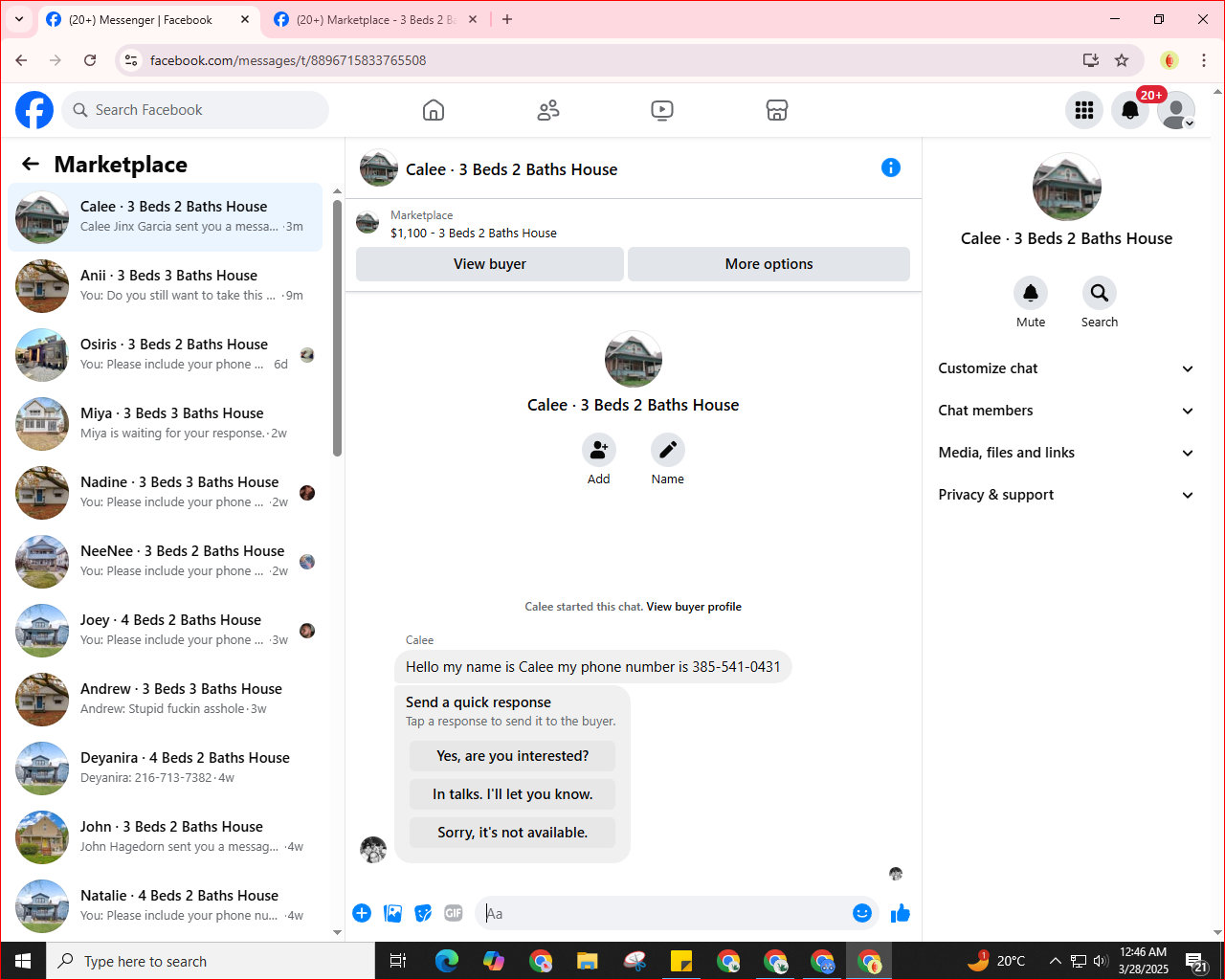Open the account profile avatar menu

click(x=1176, y=110)
